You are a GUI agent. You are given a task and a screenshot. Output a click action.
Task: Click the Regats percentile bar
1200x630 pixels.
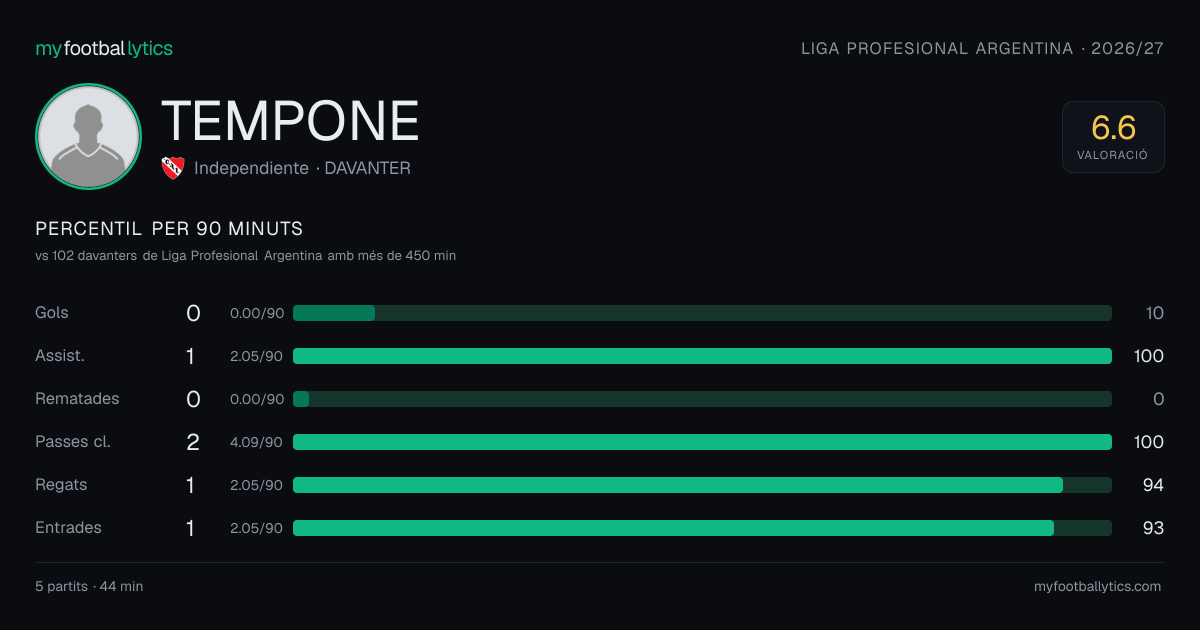[x=702, y=485]
